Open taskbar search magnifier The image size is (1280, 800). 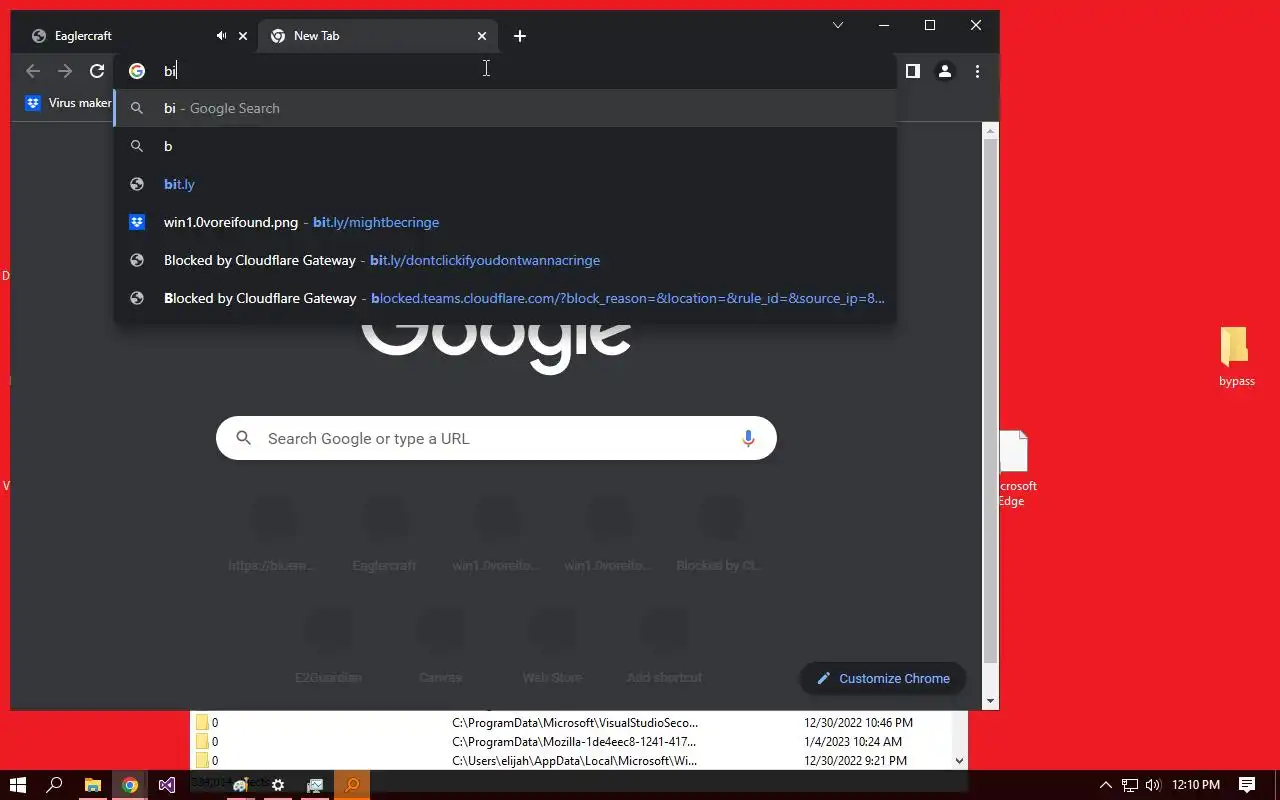pos(55,785)
